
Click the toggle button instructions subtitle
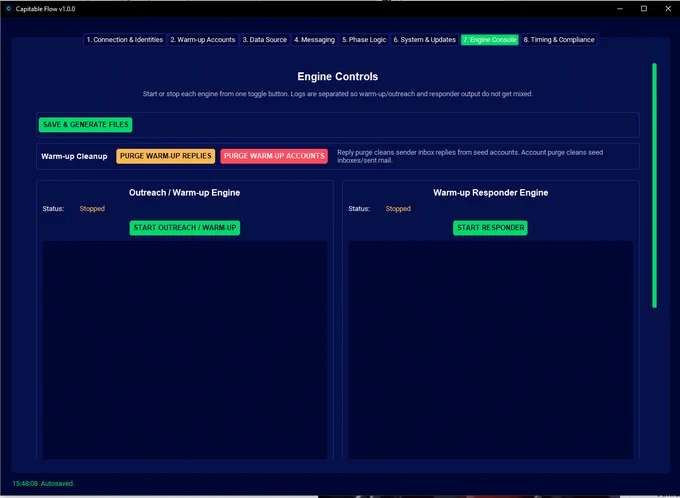click(337, 94)
